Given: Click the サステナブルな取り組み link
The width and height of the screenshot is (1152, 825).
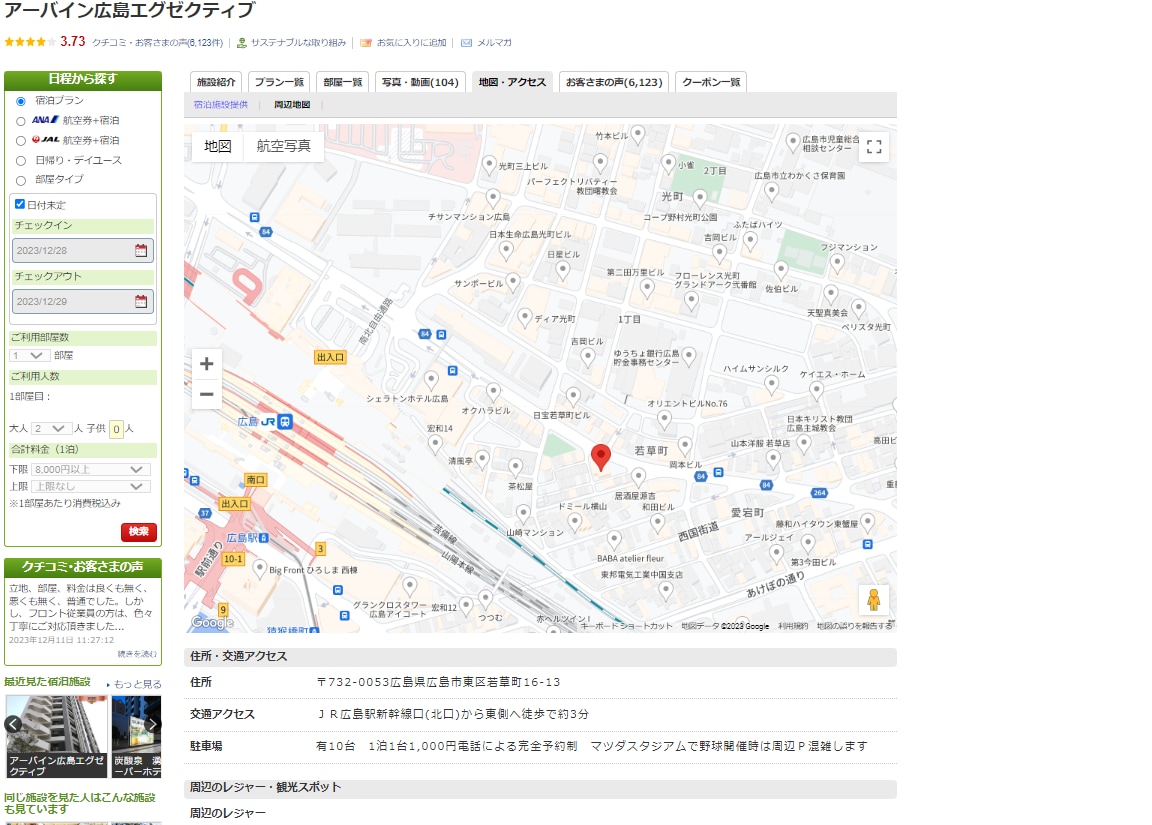Looking at the screenshot, I should [298, 43].
